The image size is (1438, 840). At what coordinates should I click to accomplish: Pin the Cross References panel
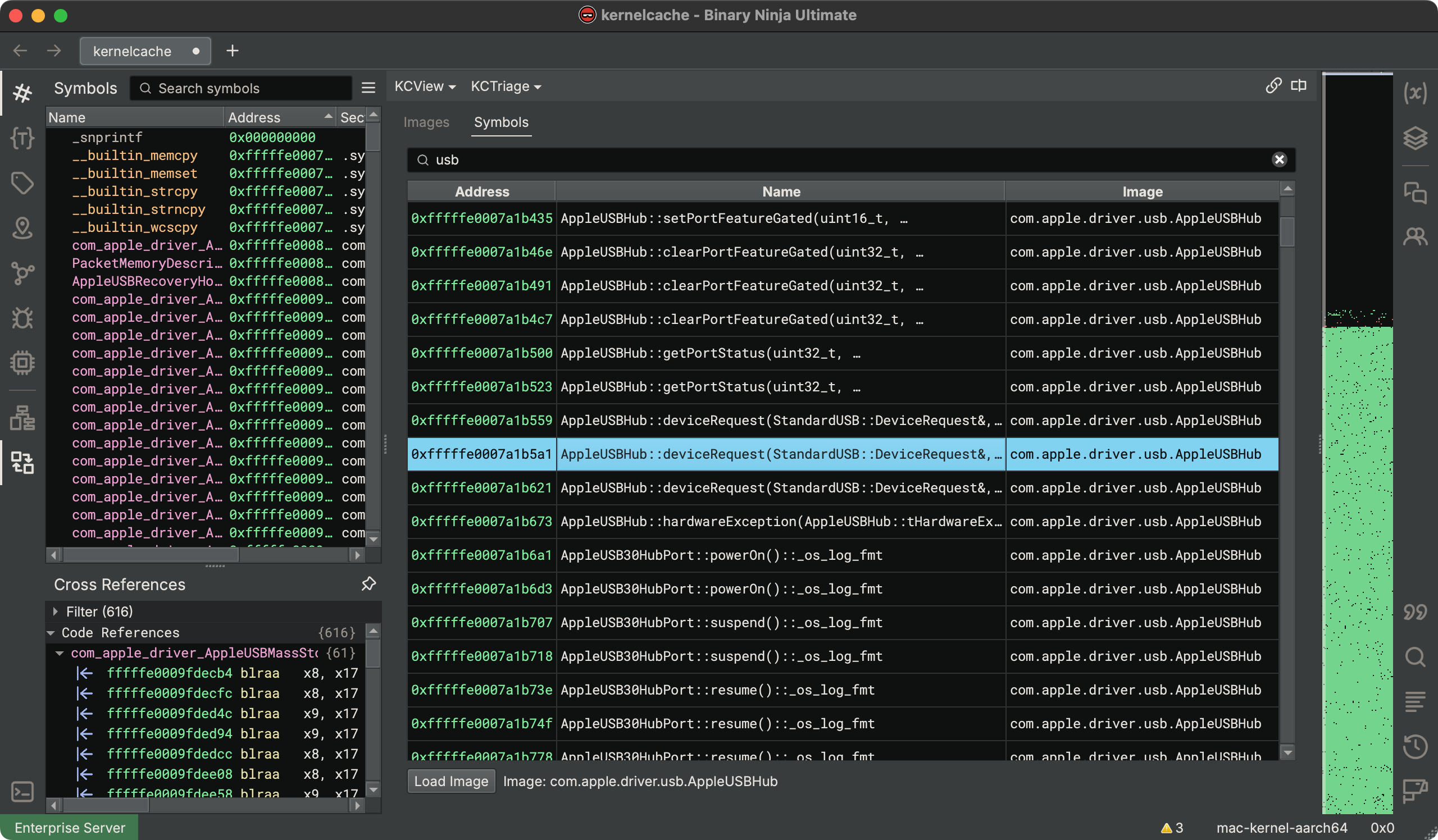click(368, 584)
